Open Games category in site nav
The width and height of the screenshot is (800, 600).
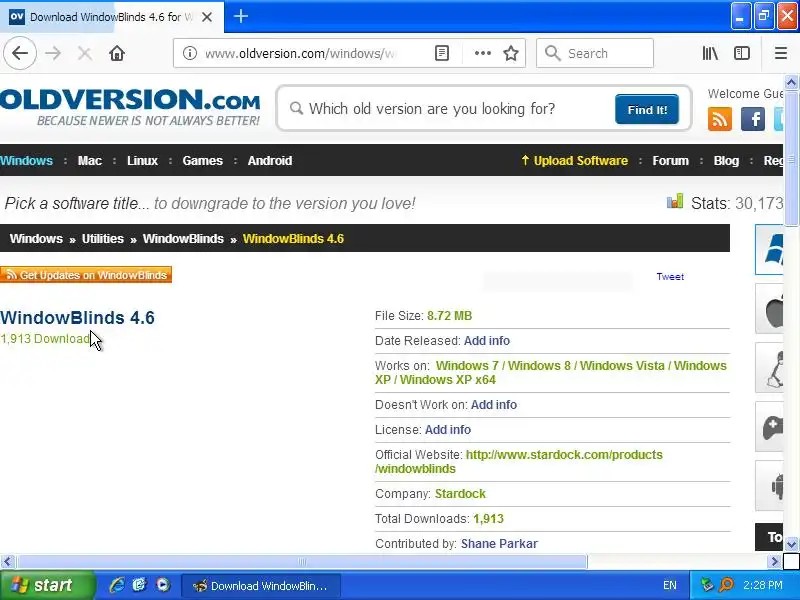(203, 160)
